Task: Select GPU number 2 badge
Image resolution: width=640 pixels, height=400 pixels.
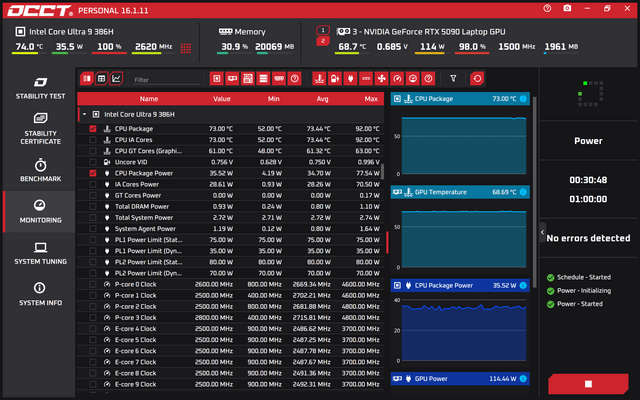Action: 323,41
